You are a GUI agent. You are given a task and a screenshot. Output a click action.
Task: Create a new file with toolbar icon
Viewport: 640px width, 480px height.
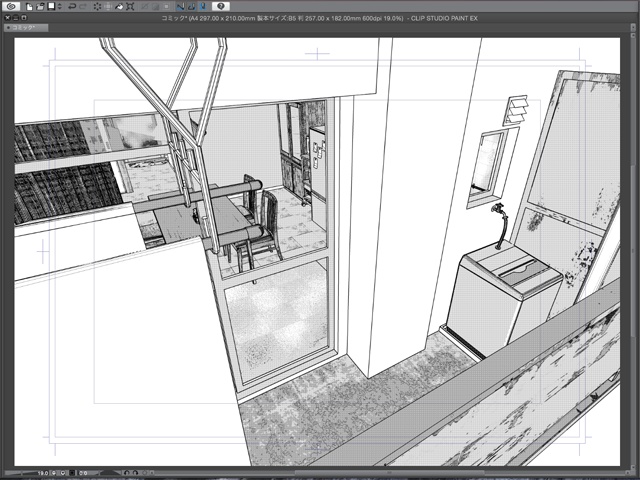(29, 7)
